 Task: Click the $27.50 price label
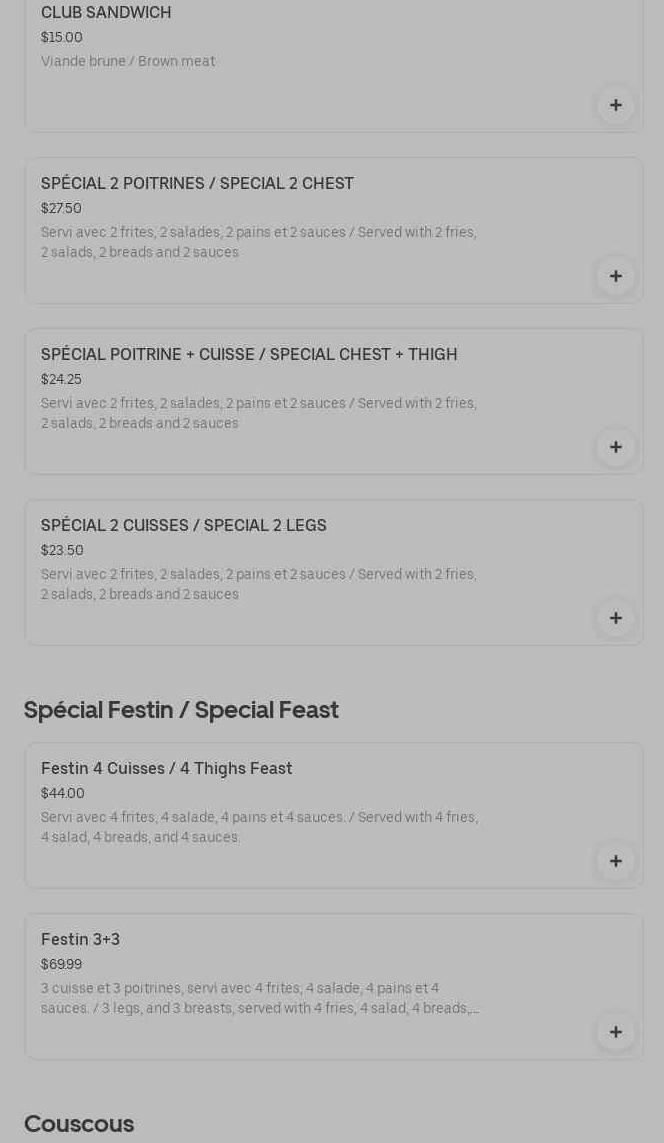pos(61,208)
